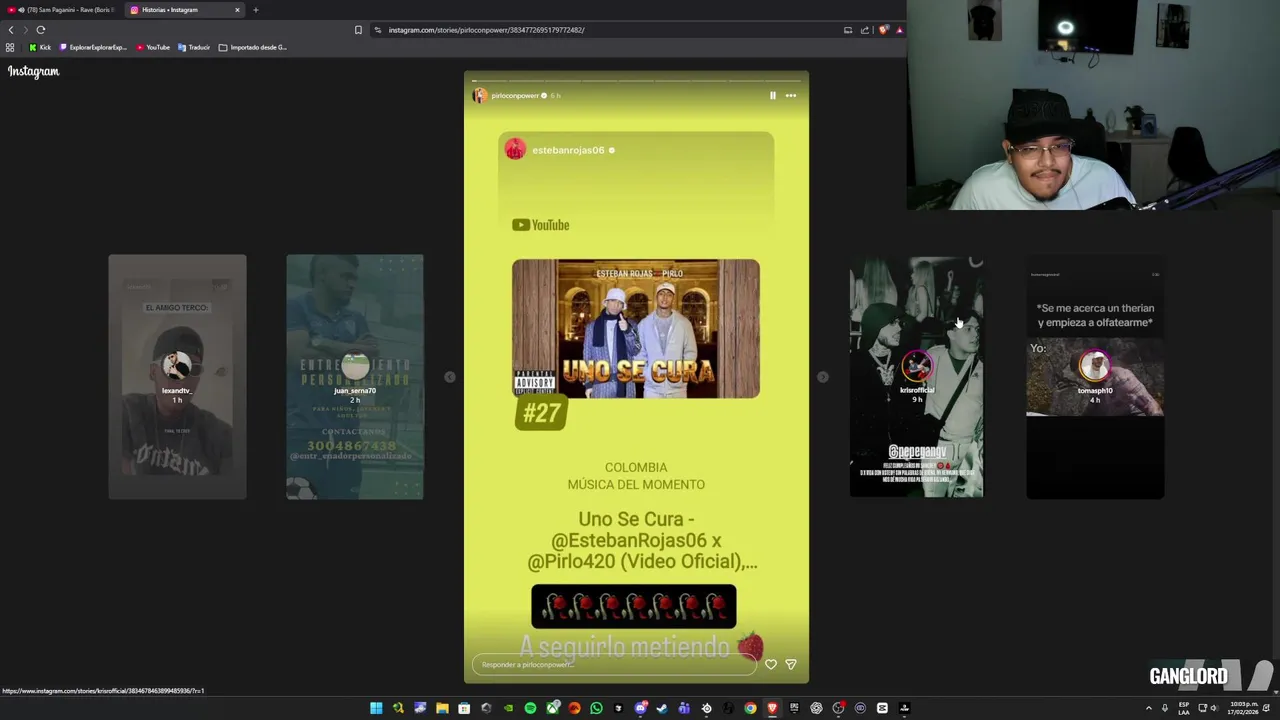Open site settings icon in address bar
The width and height of the screenshot is (1280, 720).
[377, 30]
